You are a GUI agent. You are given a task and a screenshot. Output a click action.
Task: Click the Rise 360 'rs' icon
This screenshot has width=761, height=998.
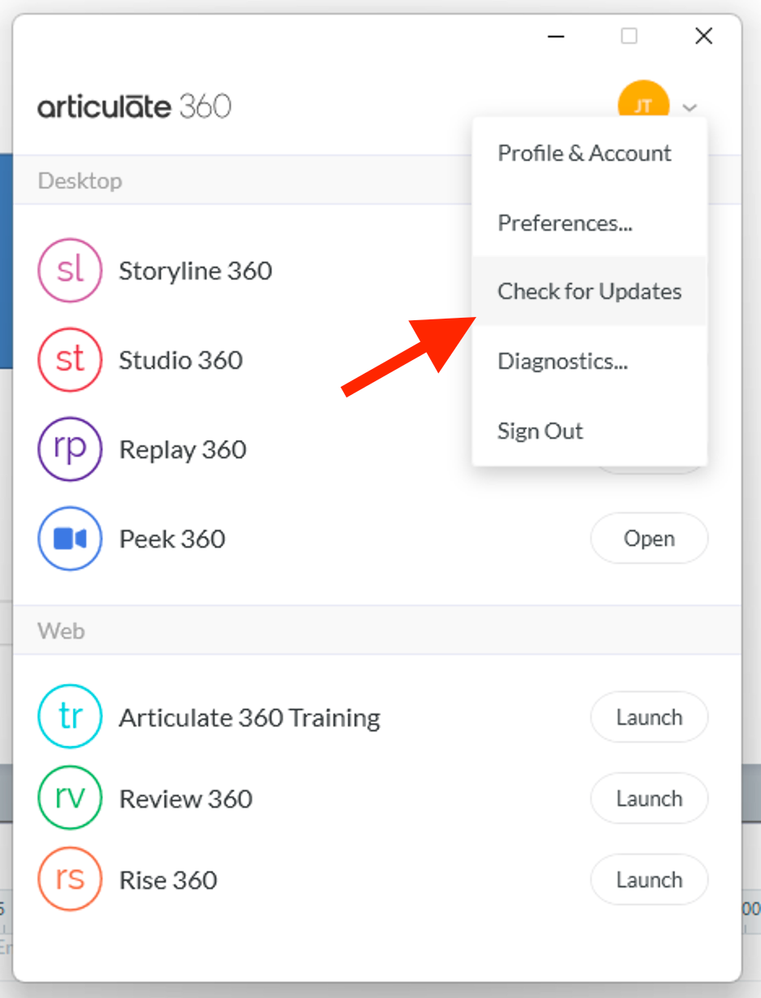coord(70,880)
